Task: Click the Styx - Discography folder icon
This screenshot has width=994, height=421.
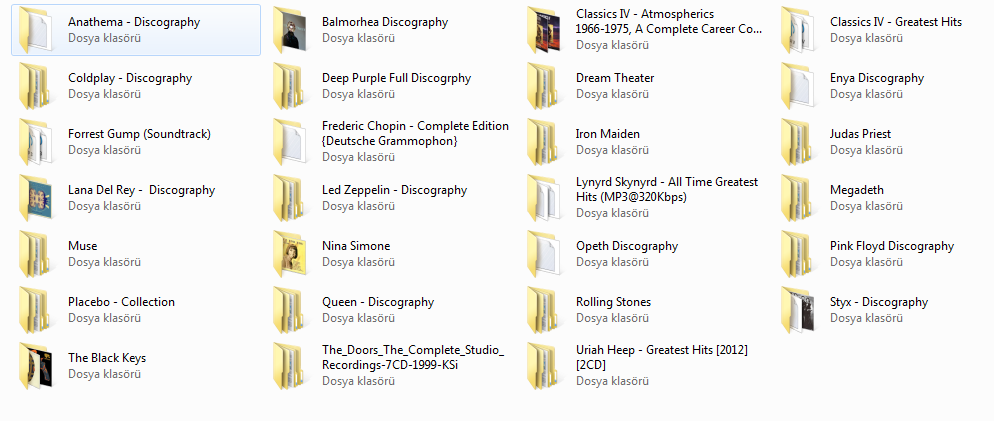Action: click(799, 310)
